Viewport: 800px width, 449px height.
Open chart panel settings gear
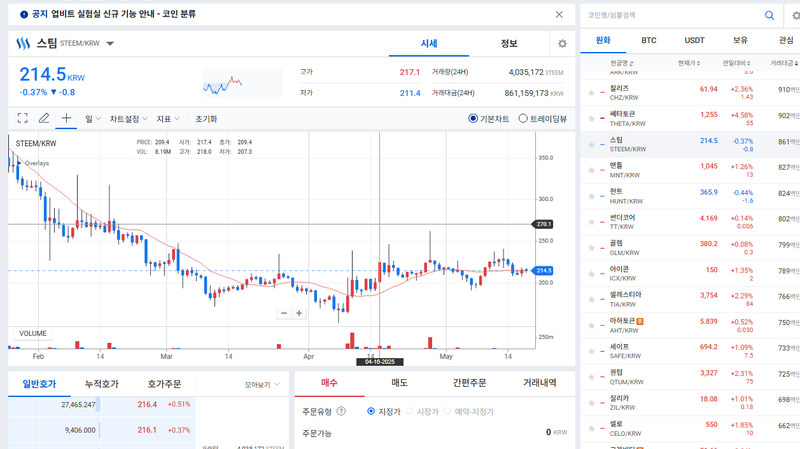coord(562,44)
